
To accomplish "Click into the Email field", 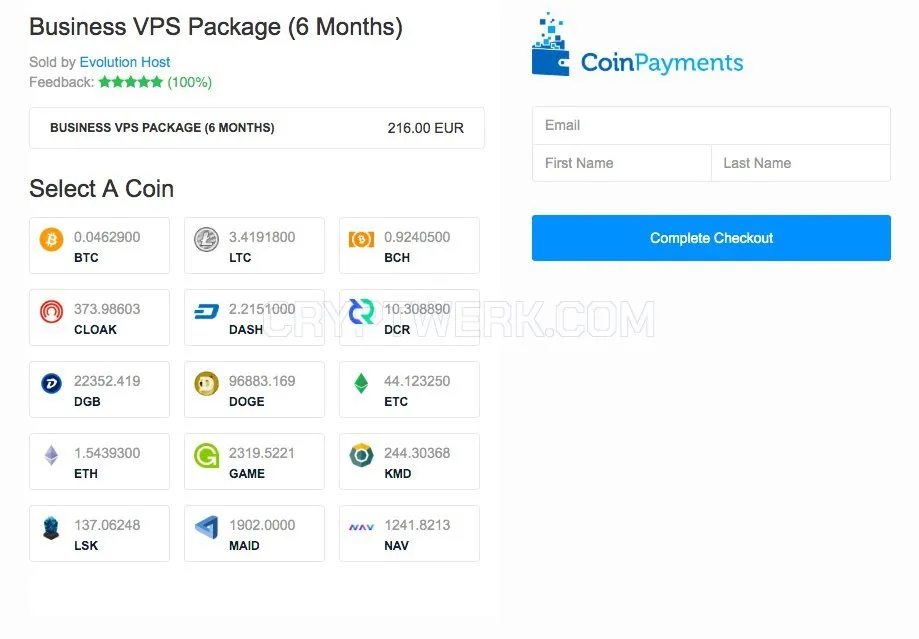I will (x=711, y=125).
